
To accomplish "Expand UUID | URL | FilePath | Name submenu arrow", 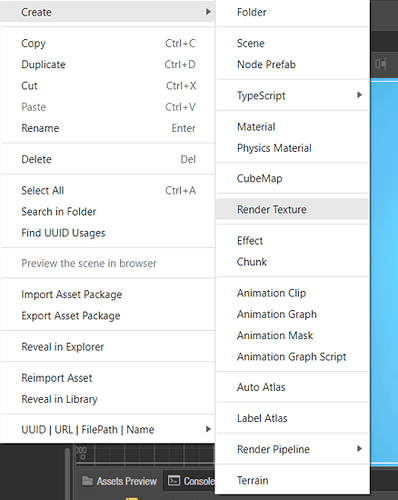I will (x=208, y=429).
